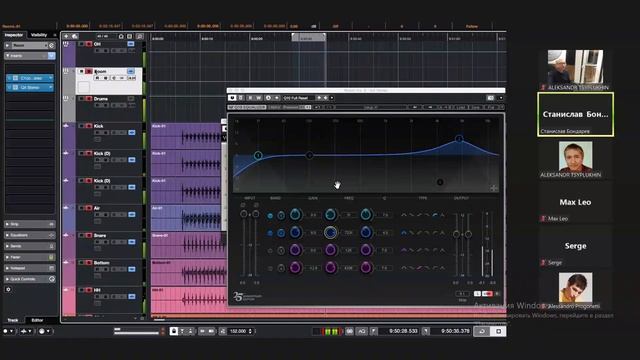
Task: Click the left input fader handle
Action: tap(244, 214)
